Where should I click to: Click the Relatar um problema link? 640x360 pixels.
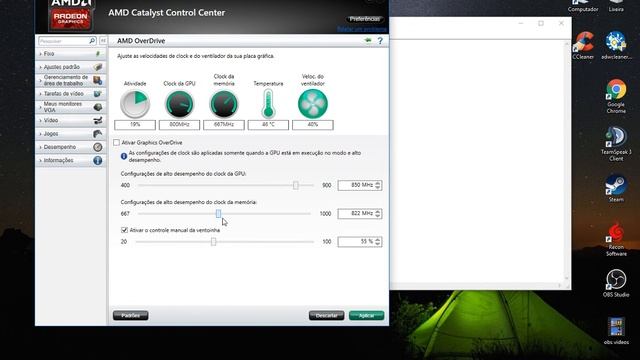tap(362, 29)
